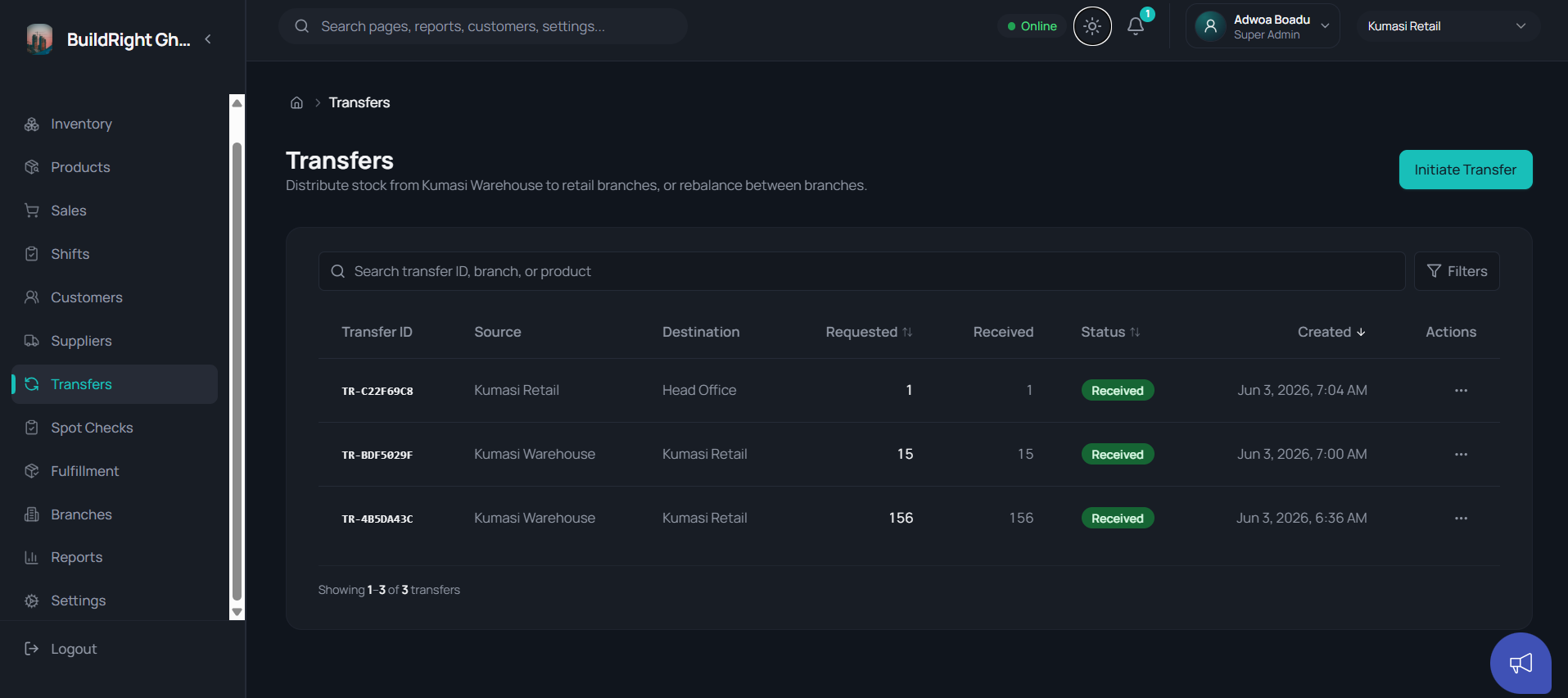Image resolution: width=1568 pixels, height=698 pixels.
Task: Focus the global search field
Action: coord(482,26)
